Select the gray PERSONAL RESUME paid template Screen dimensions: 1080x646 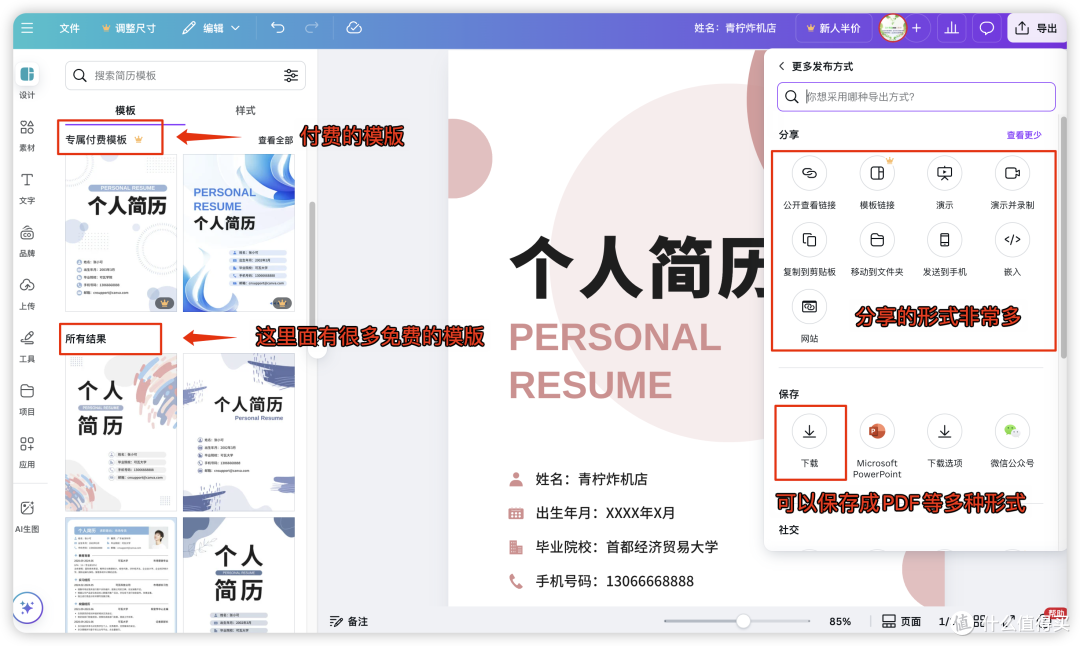coord(121,233)
